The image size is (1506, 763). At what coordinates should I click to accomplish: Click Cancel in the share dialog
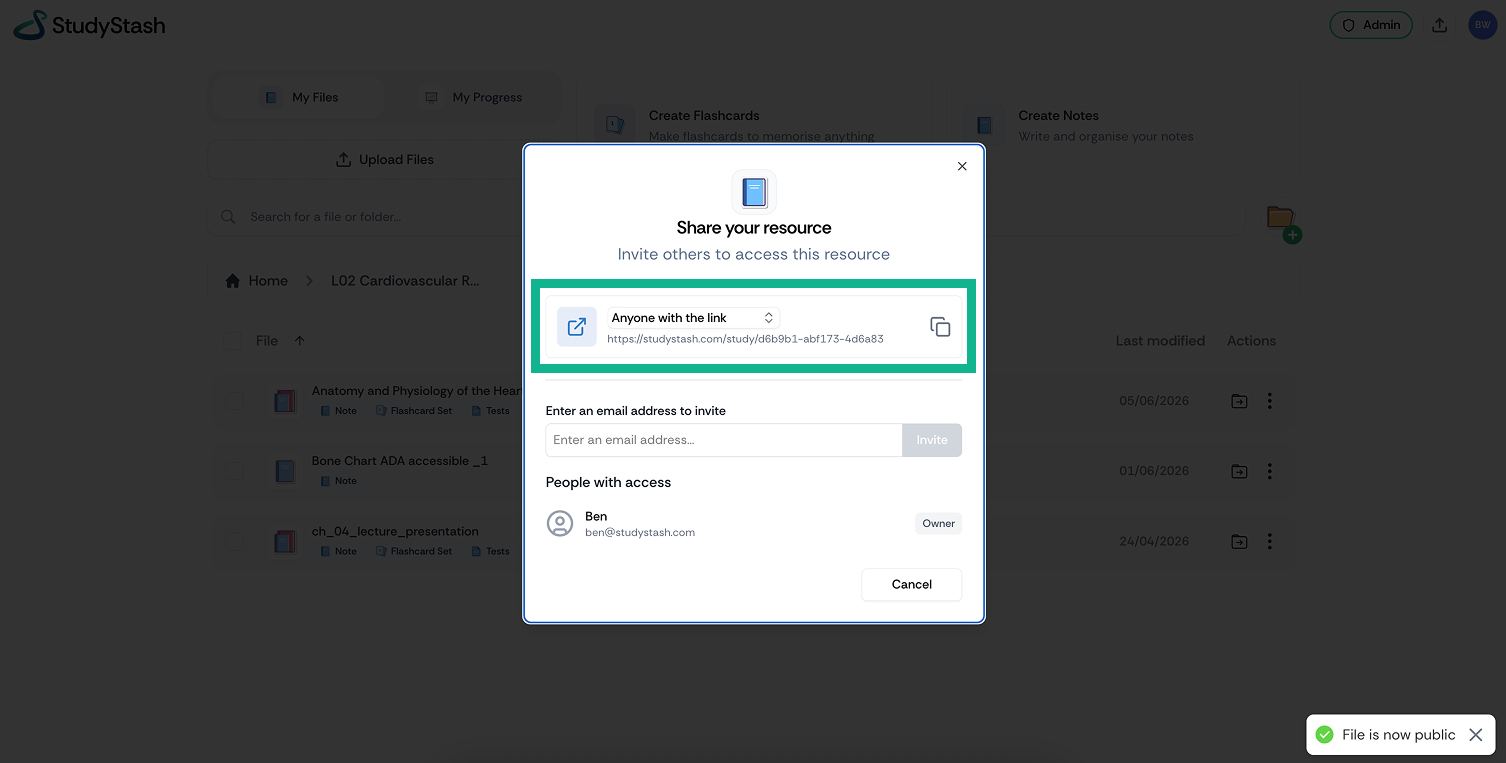[911, 584]
